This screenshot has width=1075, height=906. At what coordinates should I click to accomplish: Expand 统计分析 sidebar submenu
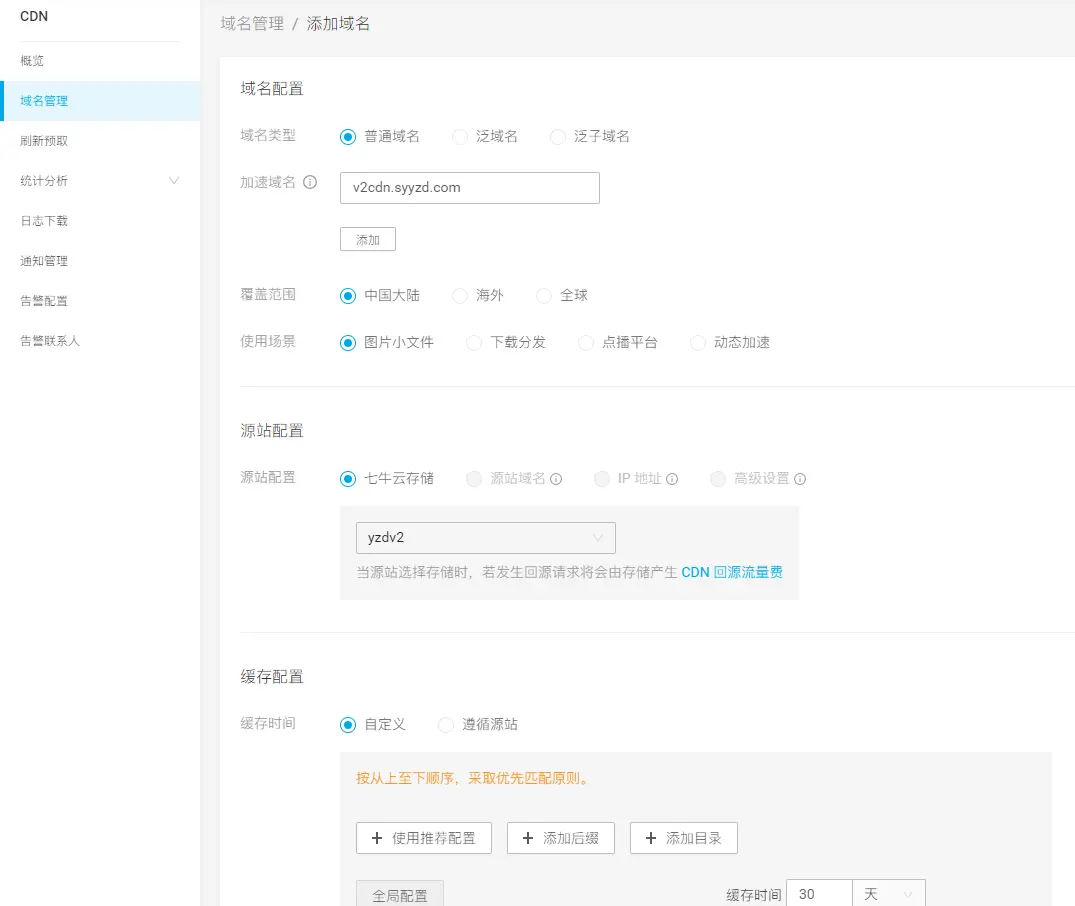174,181
